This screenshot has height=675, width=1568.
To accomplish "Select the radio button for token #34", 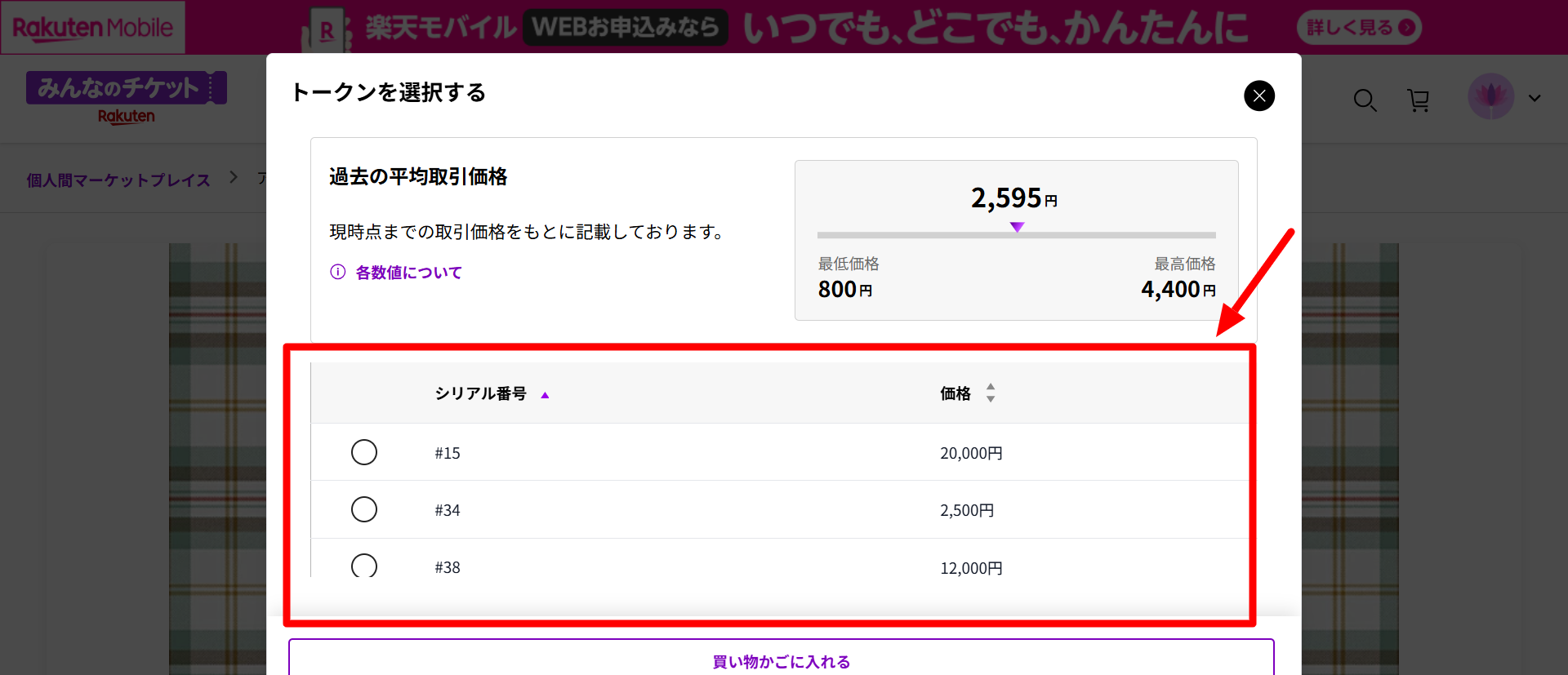I will tap(364, 509).
